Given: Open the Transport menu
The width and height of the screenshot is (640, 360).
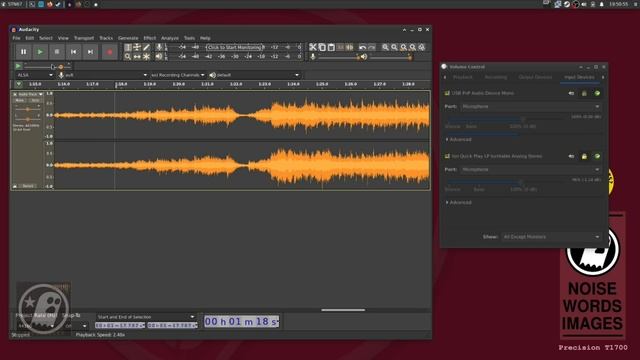Looking at the screenshot, I should click(x=84, y=38).
